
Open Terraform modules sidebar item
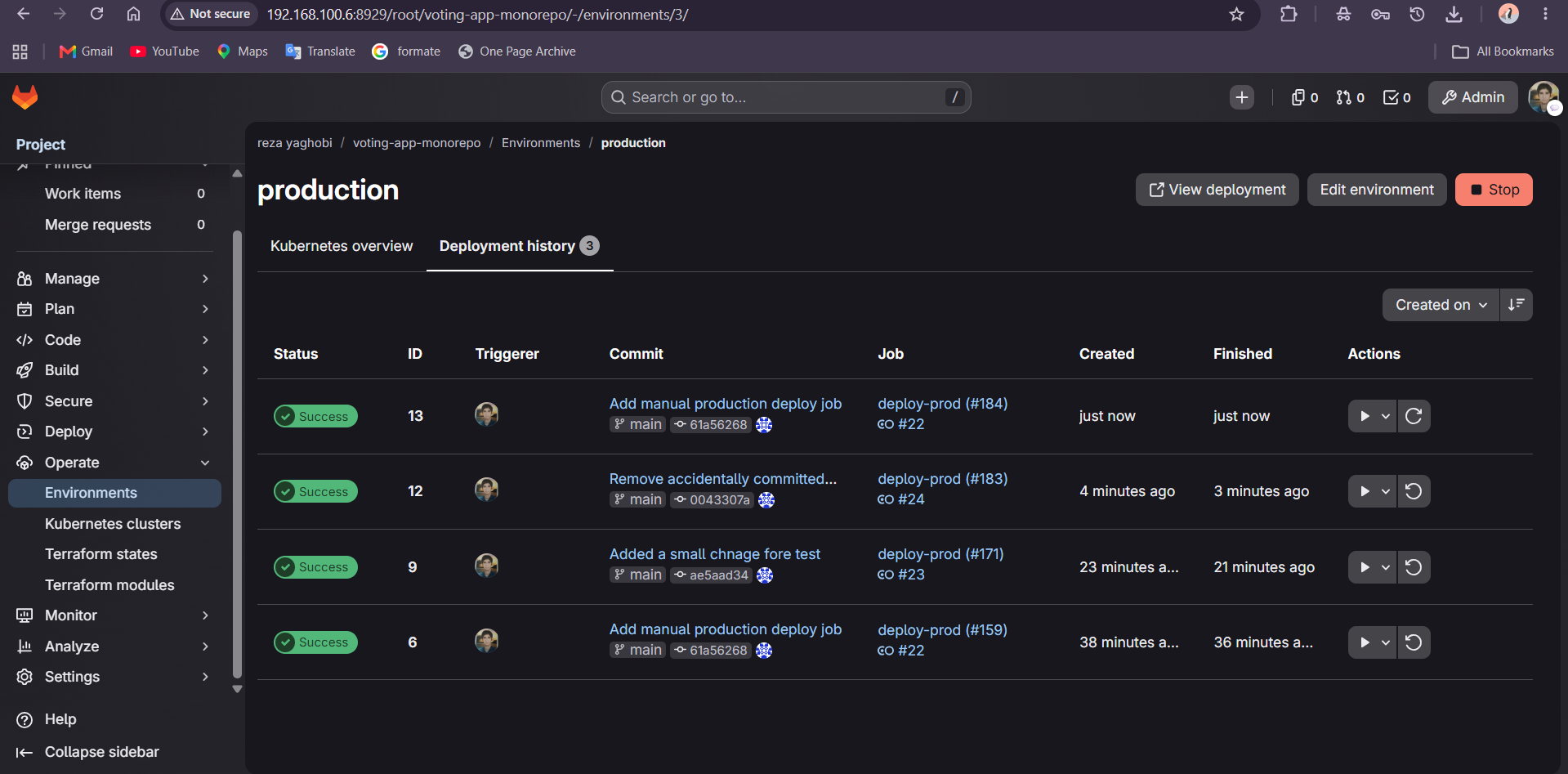click(114, 585)
